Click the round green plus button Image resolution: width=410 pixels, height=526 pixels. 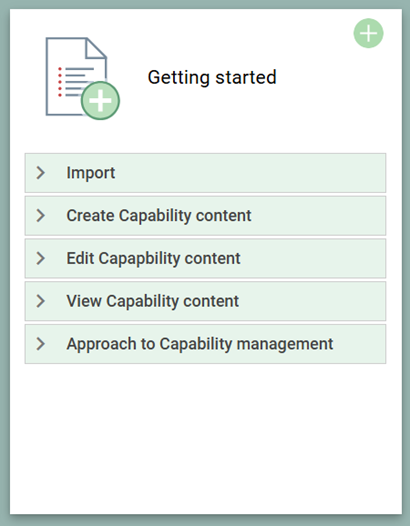[368, 33]
